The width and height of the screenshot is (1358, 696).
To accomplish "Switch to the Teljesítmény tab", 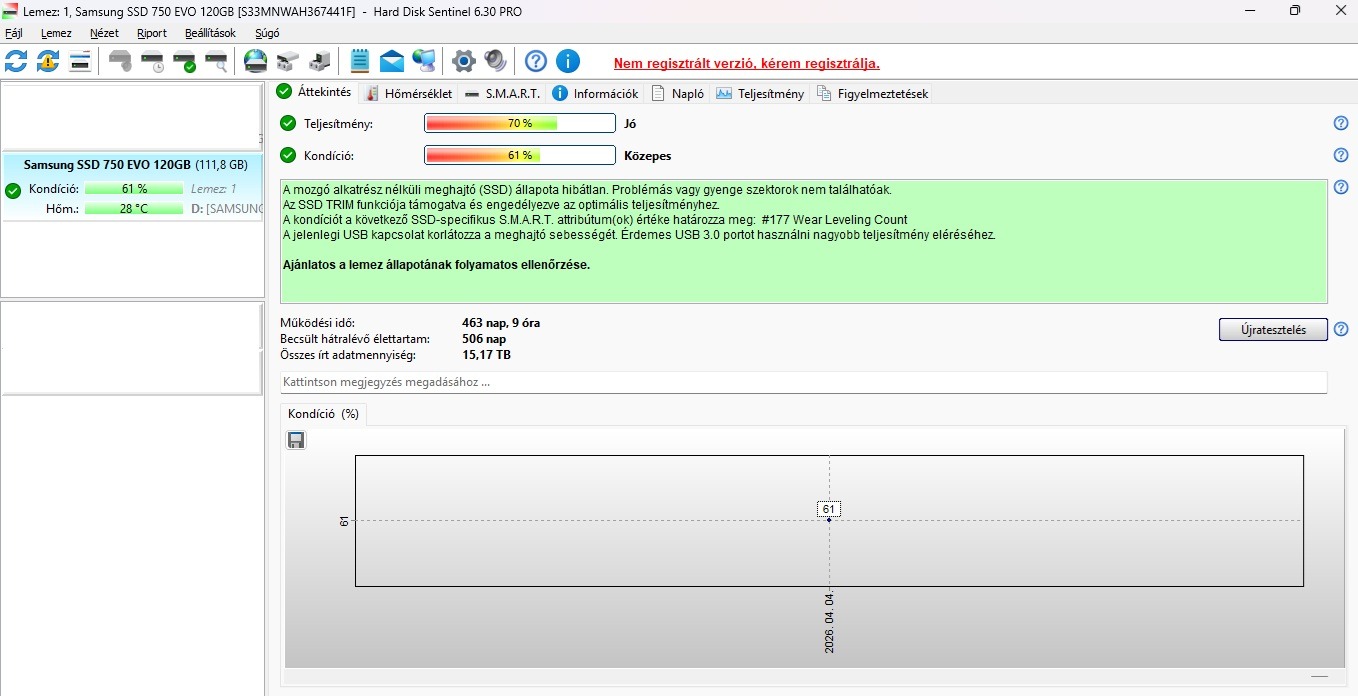I will (x=760, y=93).
